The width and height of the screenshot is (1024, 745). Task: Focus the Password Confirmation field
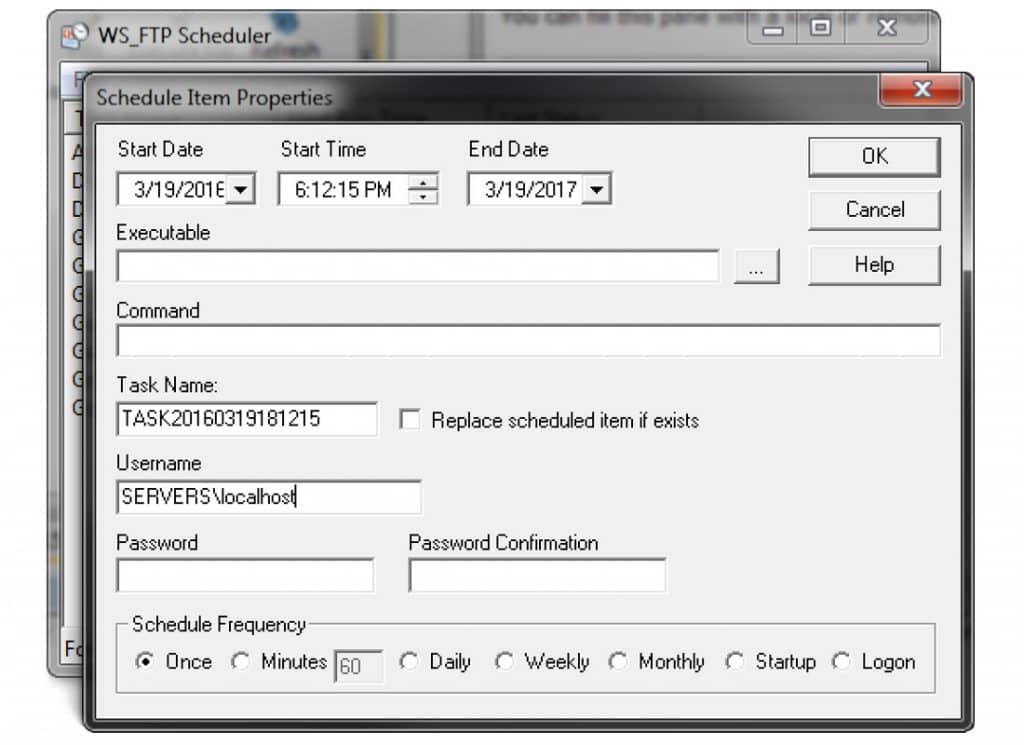pos(537,575)
